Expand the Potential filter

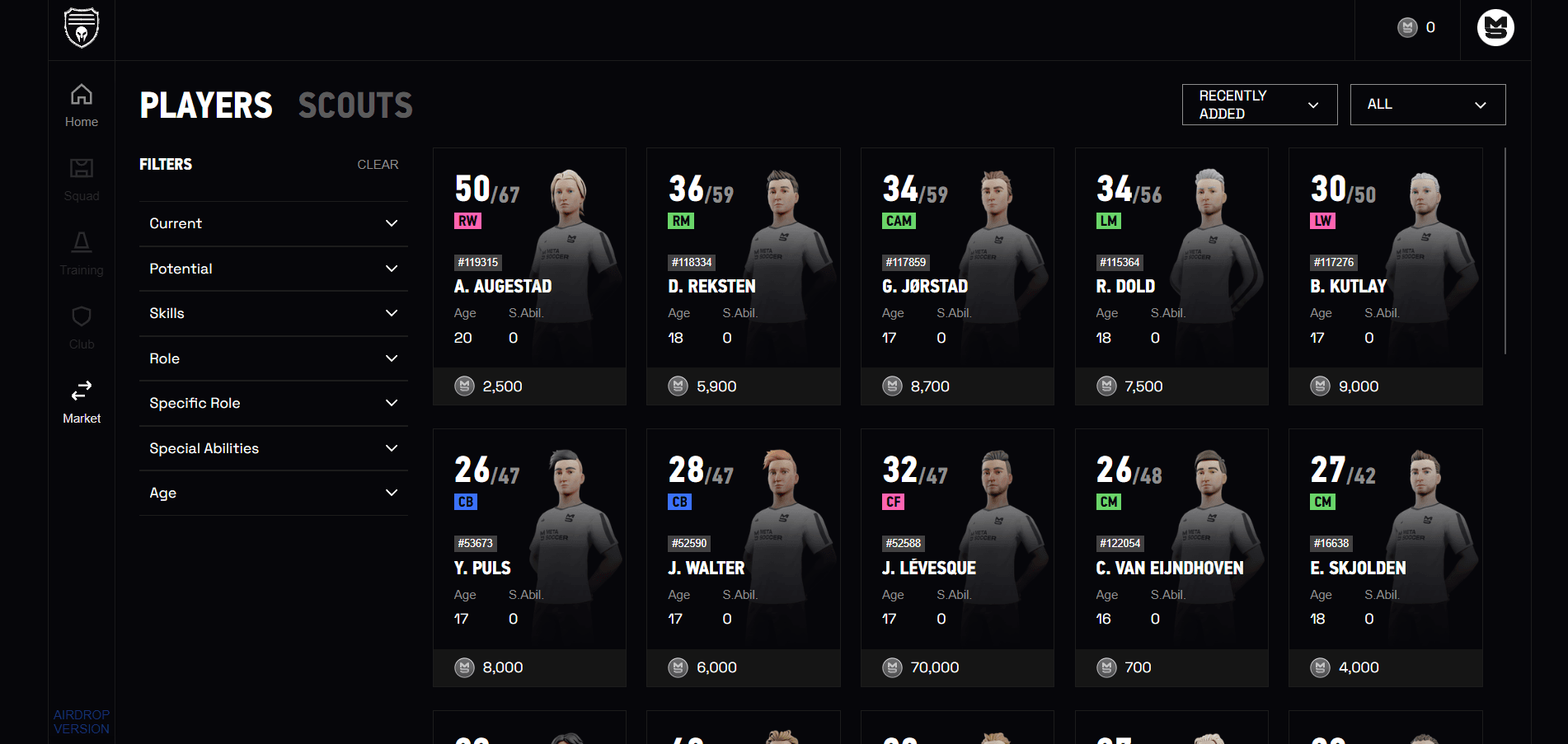click(x=273, y=269)
